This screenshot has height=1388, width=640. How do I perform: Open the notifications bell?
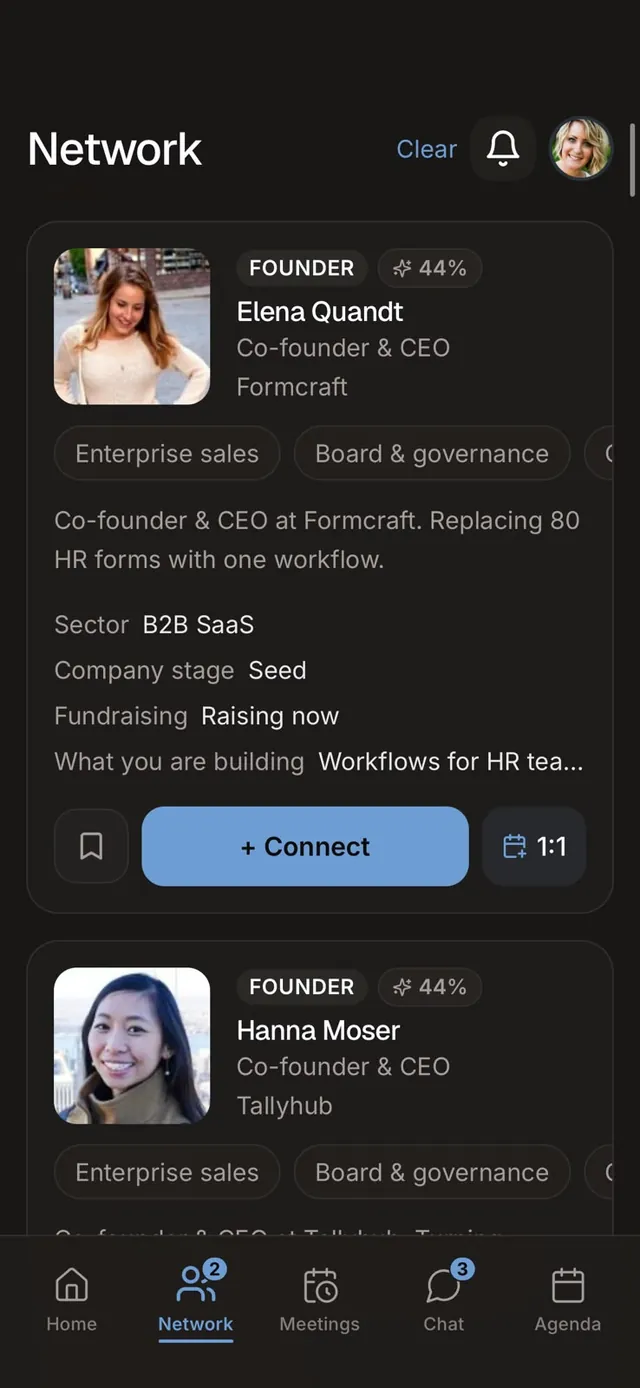[503, 149]
